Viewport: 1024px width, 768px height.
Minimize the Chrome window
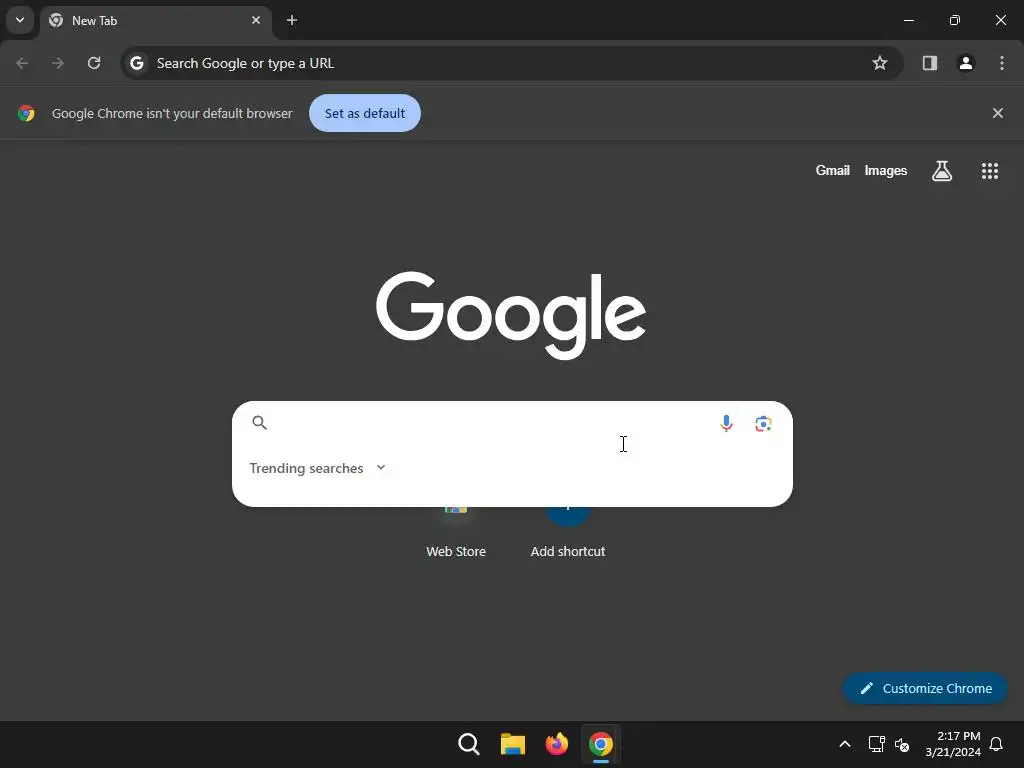pyautogui.click(x=908, y=20)
